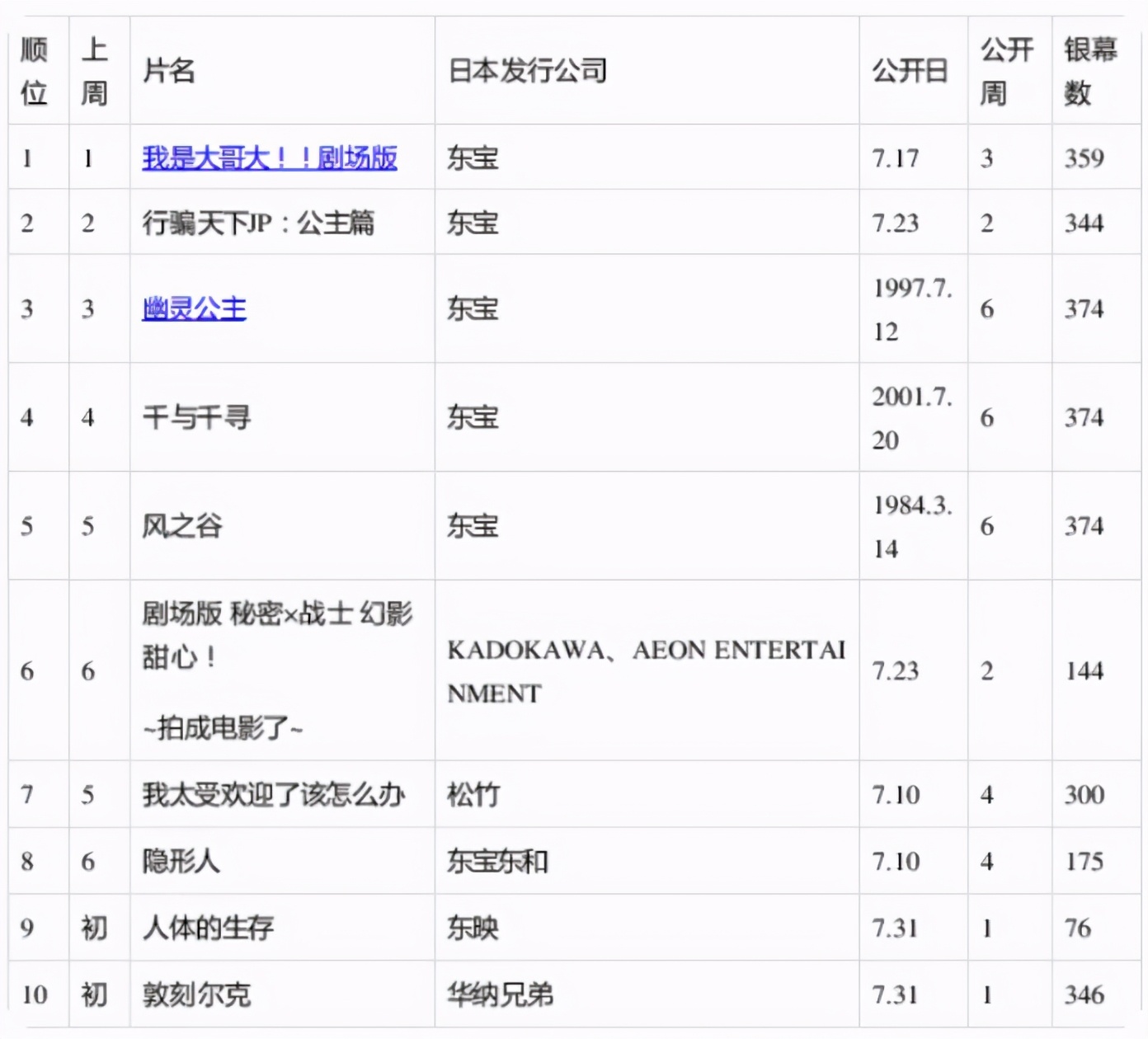The width and height of the screenshot is (1148, 1039).
Task: Select the title 我太受欢迎了该怎么办
Action: 274,795
